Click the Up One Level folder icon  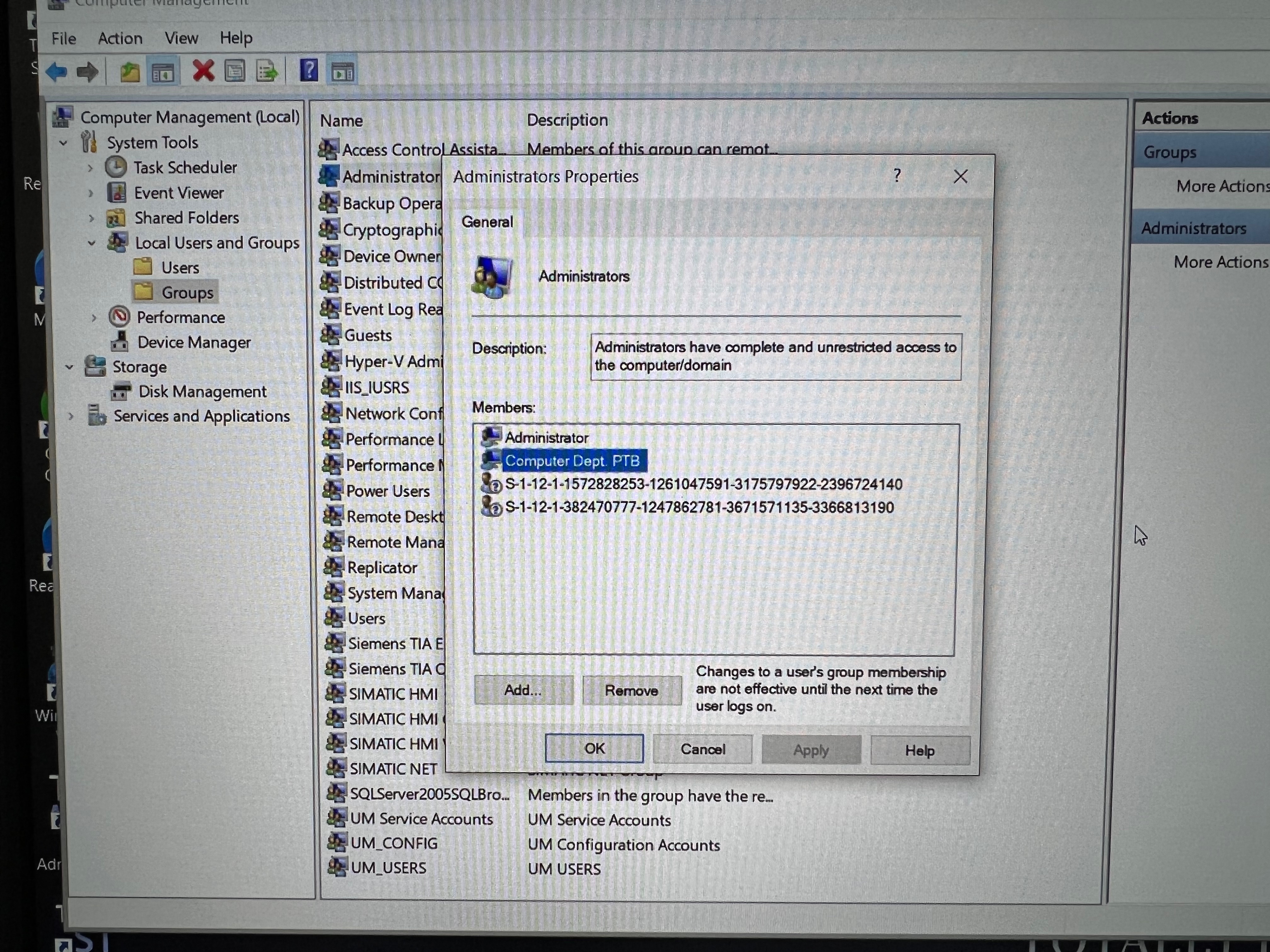coord(130,72)
